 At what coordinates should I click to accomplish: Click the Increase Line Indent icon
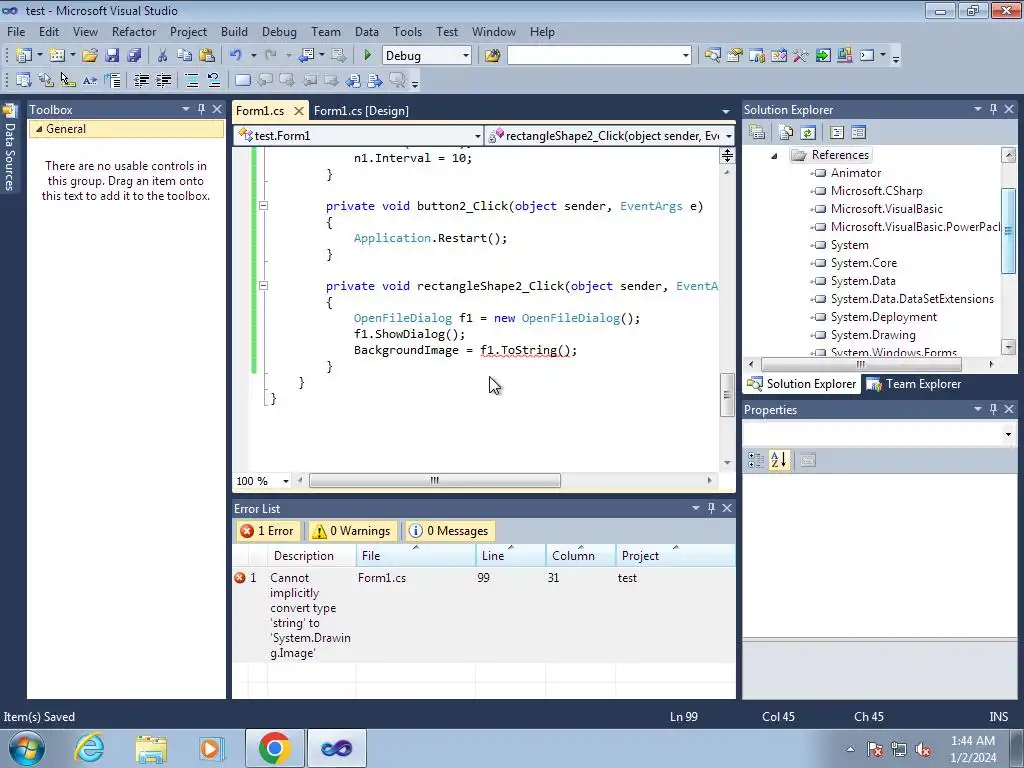tap(163, 80)
